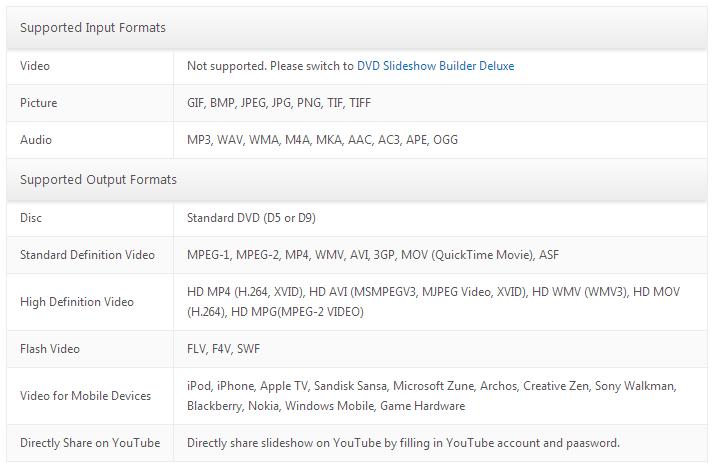712x467 pixels.
Task: Click the audio formats list starting with MP3
Action: tap(322, 140)
